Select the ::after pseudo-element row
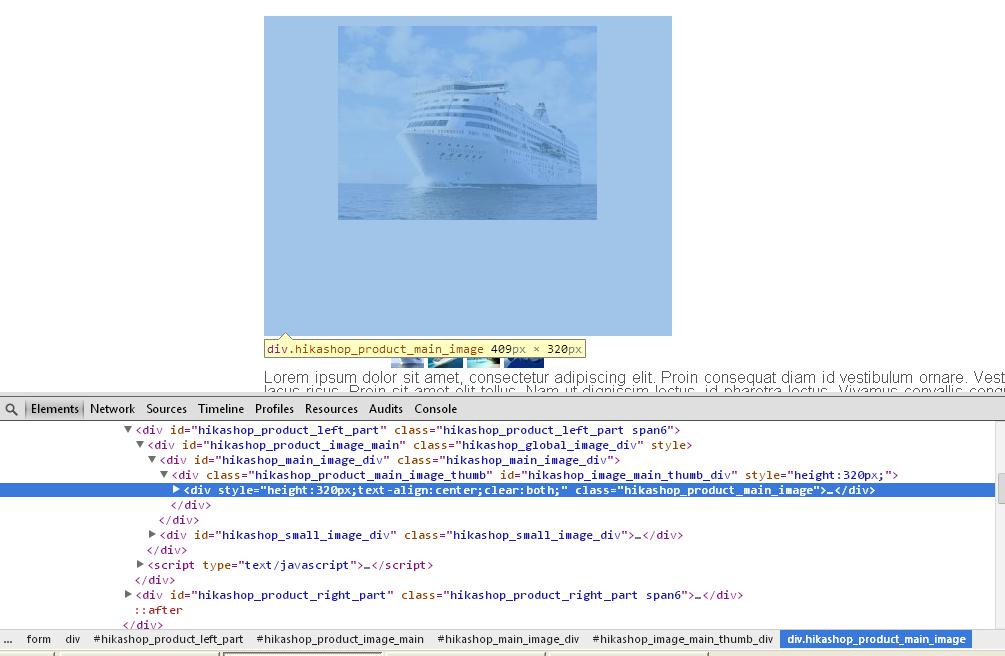 (158, 610)
